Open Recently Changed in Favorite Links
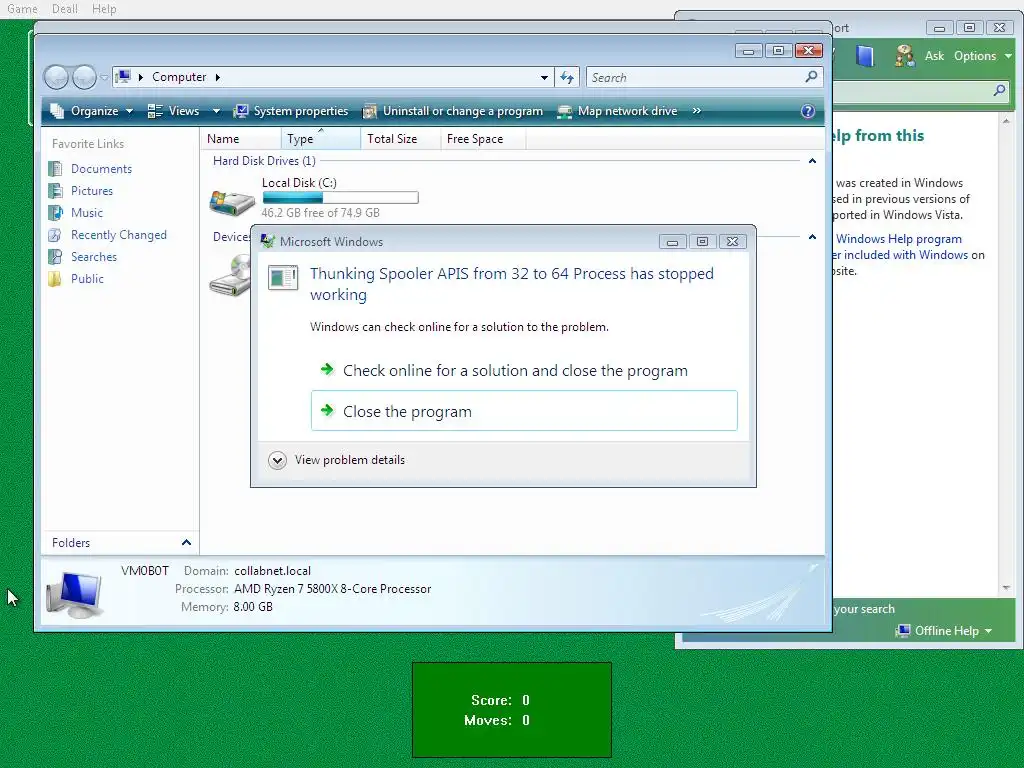The width and height of the screenshot is (1024, 768). (x=118, y=235)
